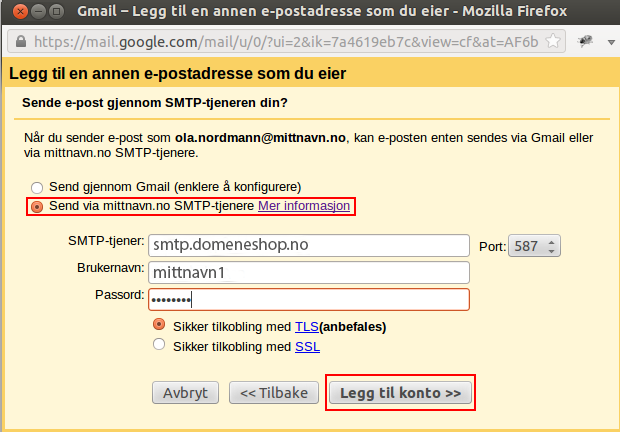Choose the TLS secure connection radio button
The height and width of the screenshot is (432, 620).
click(158, 326)
